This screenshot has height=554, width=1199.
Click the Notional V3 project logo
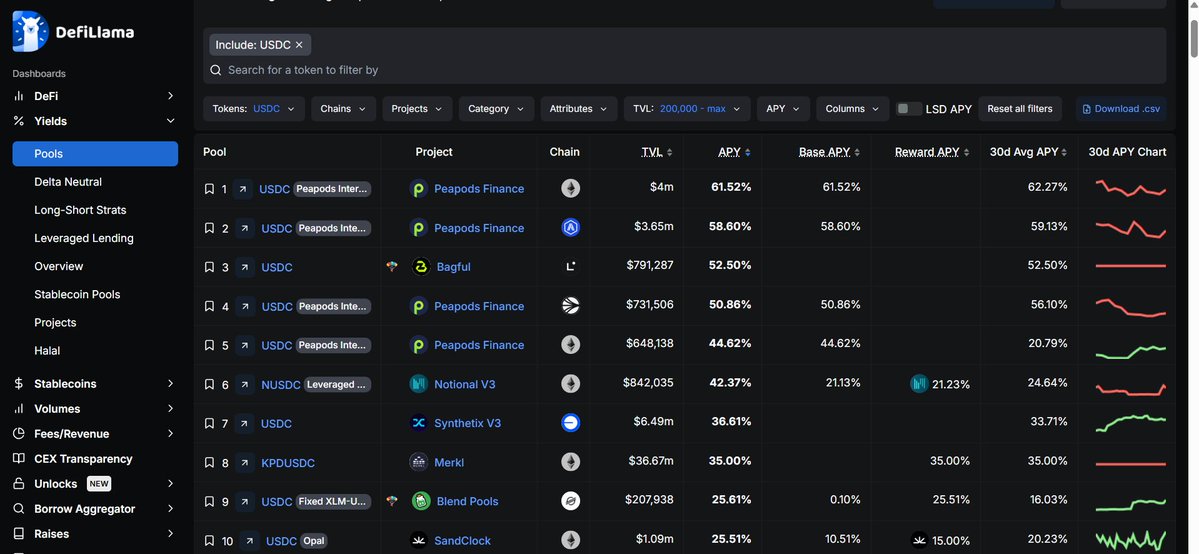coord(418,384)
